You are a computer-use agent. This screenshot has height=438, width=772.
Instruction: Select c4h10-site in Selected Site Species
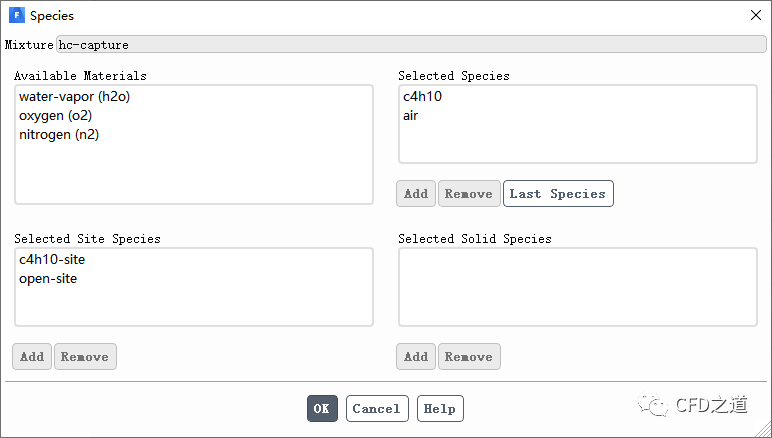[52, 260]
